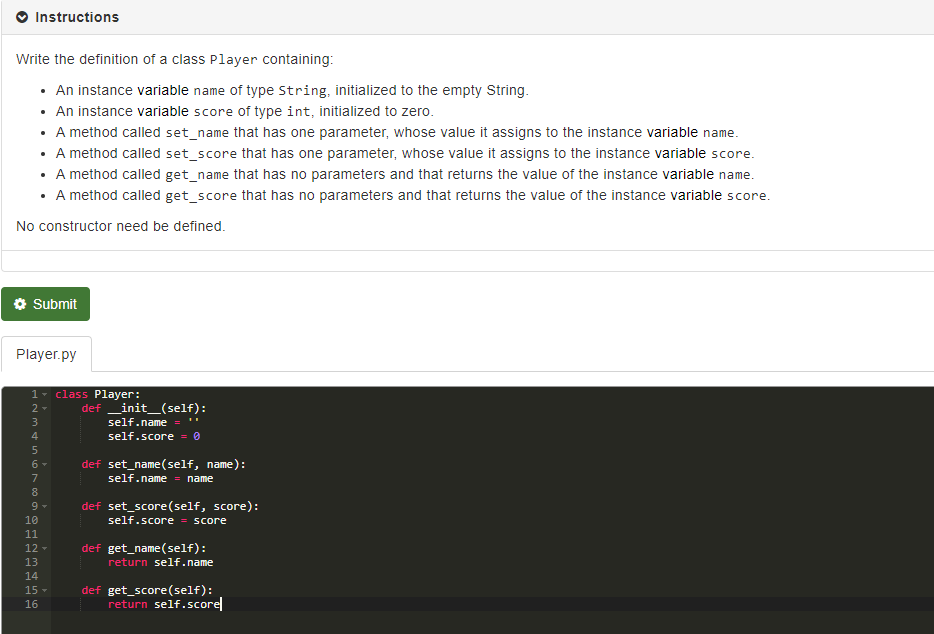Click the bullet about instance variable score

tap(245, 111)
